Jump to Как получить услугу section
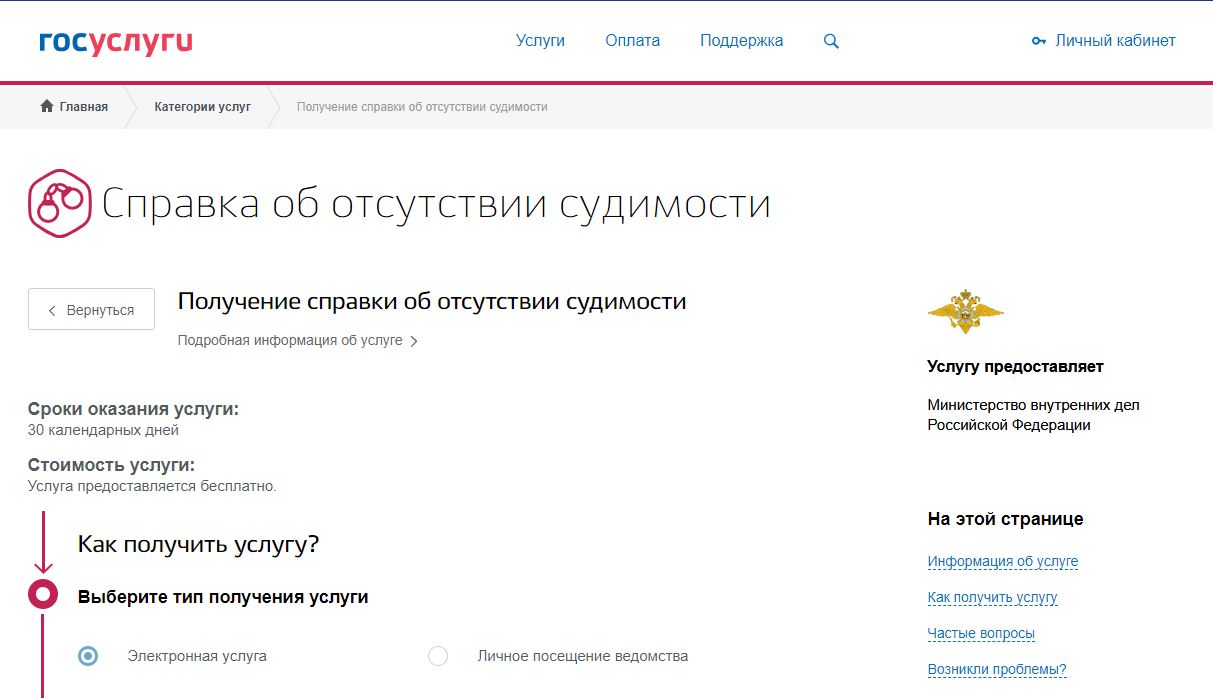The width and height of the screenshot is (1213, 698). pyautogui.click(x=992, y=598)
